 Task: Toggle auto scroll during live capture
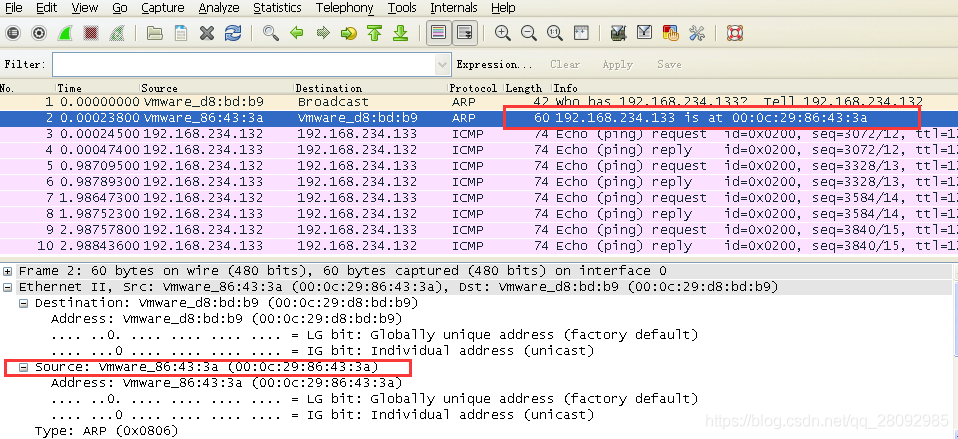pyautogui.click(x=465, y=33)
